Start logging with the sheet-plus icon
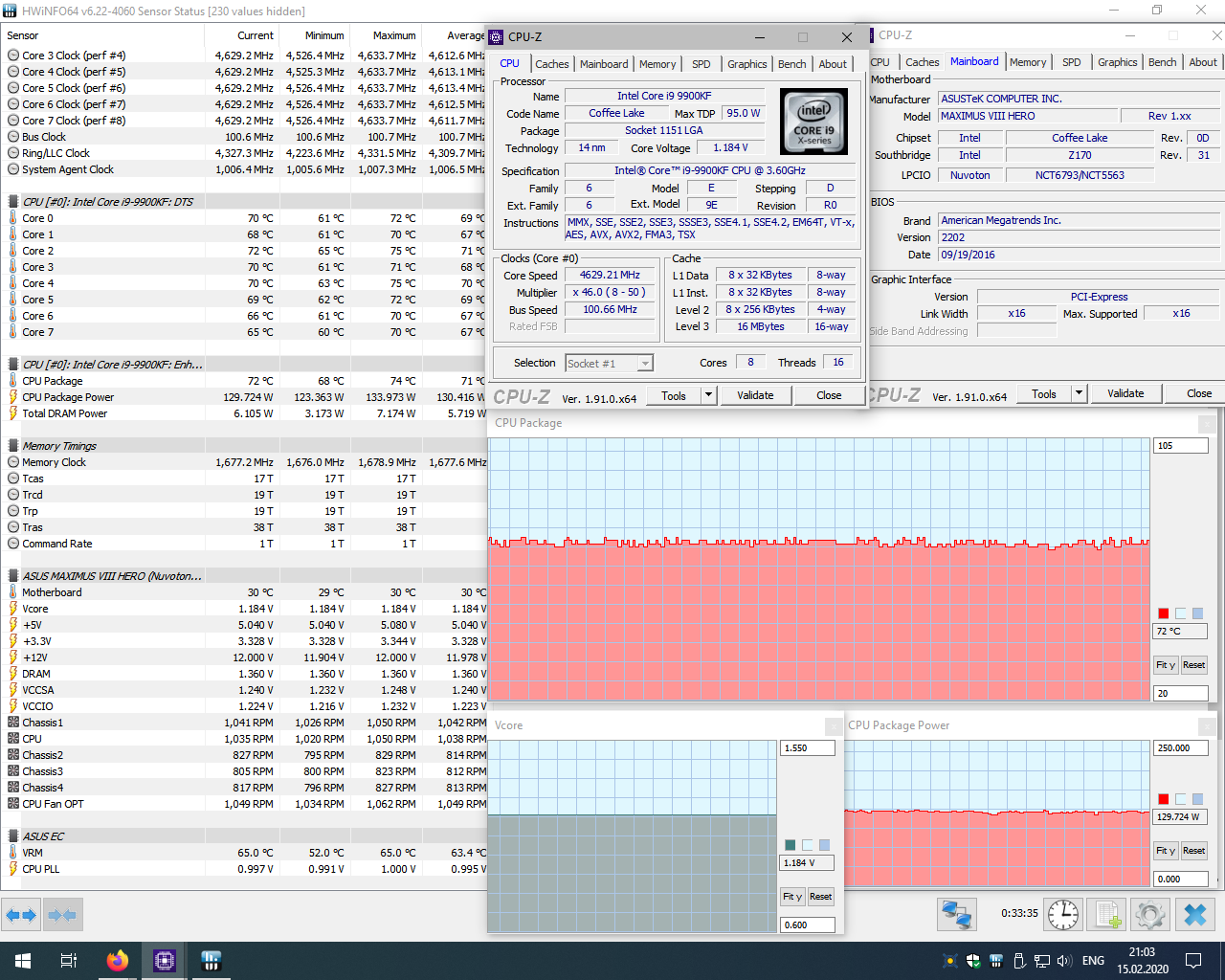This screenshot has width=1225, height=980. click(1108, 915)
